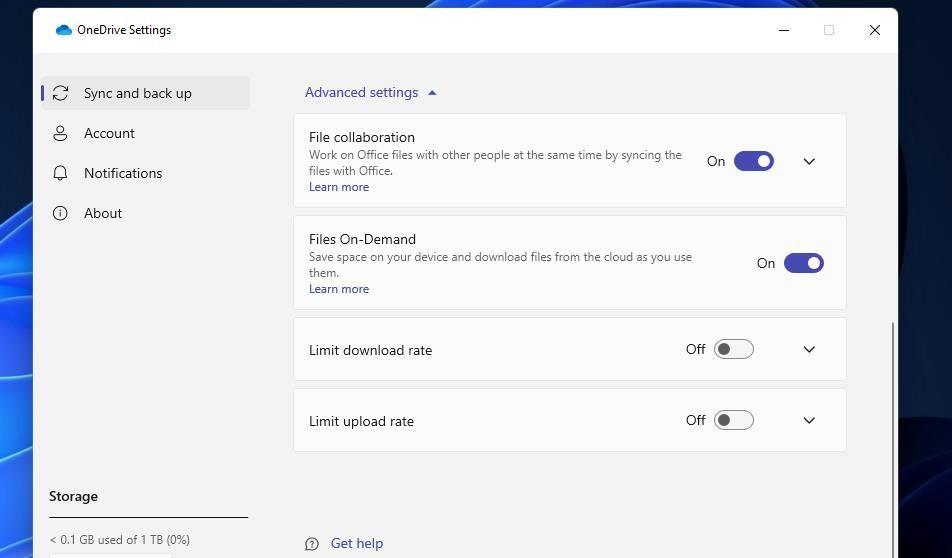This screenshot has width=952, height=558.
Task: Expand the Limit upload rate chevron
Action: coord(809,420)
